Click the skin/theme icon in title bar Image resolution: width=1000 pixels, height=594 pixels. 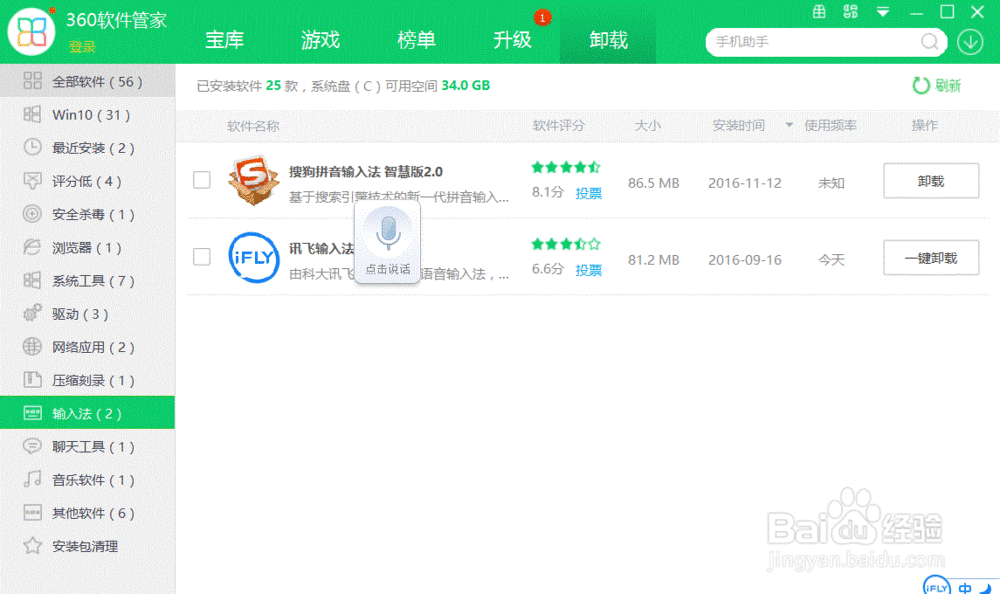point(851,11)
